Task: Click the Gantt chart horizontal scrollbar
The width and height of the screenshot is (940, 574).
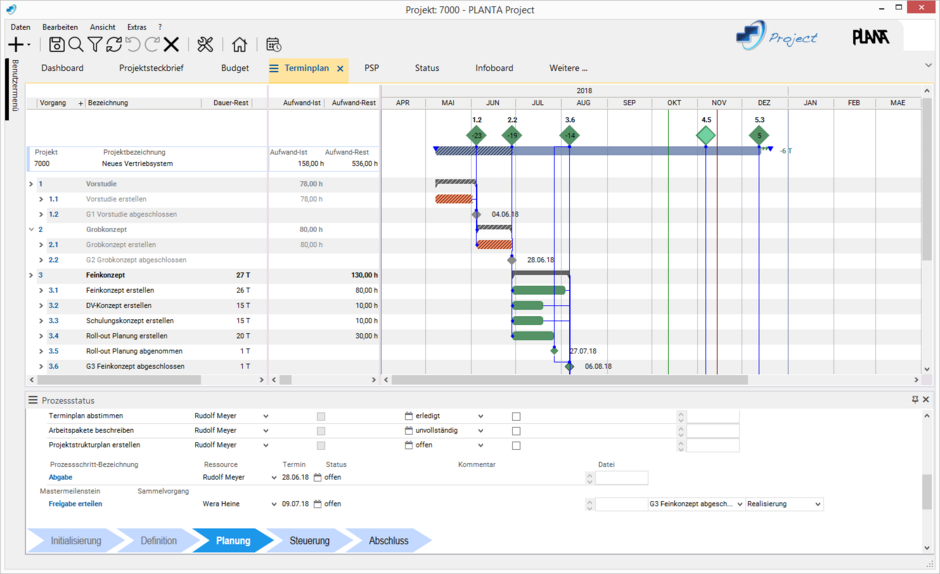Action: [570, 380]
